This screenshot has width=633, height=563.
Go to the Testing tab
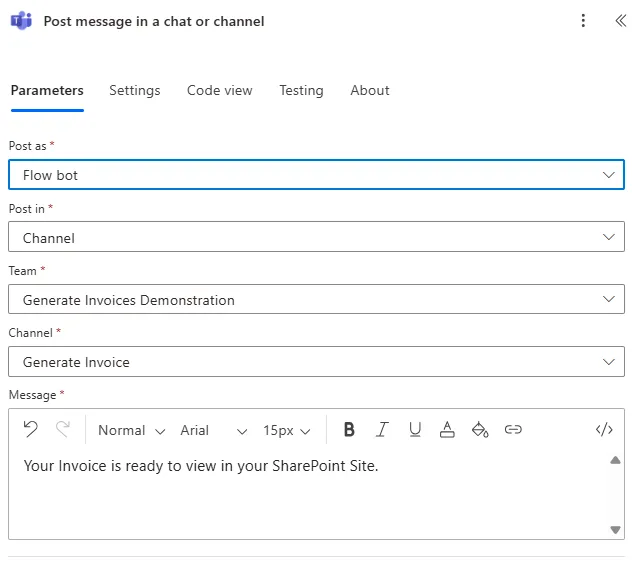[x=301, y=90]
